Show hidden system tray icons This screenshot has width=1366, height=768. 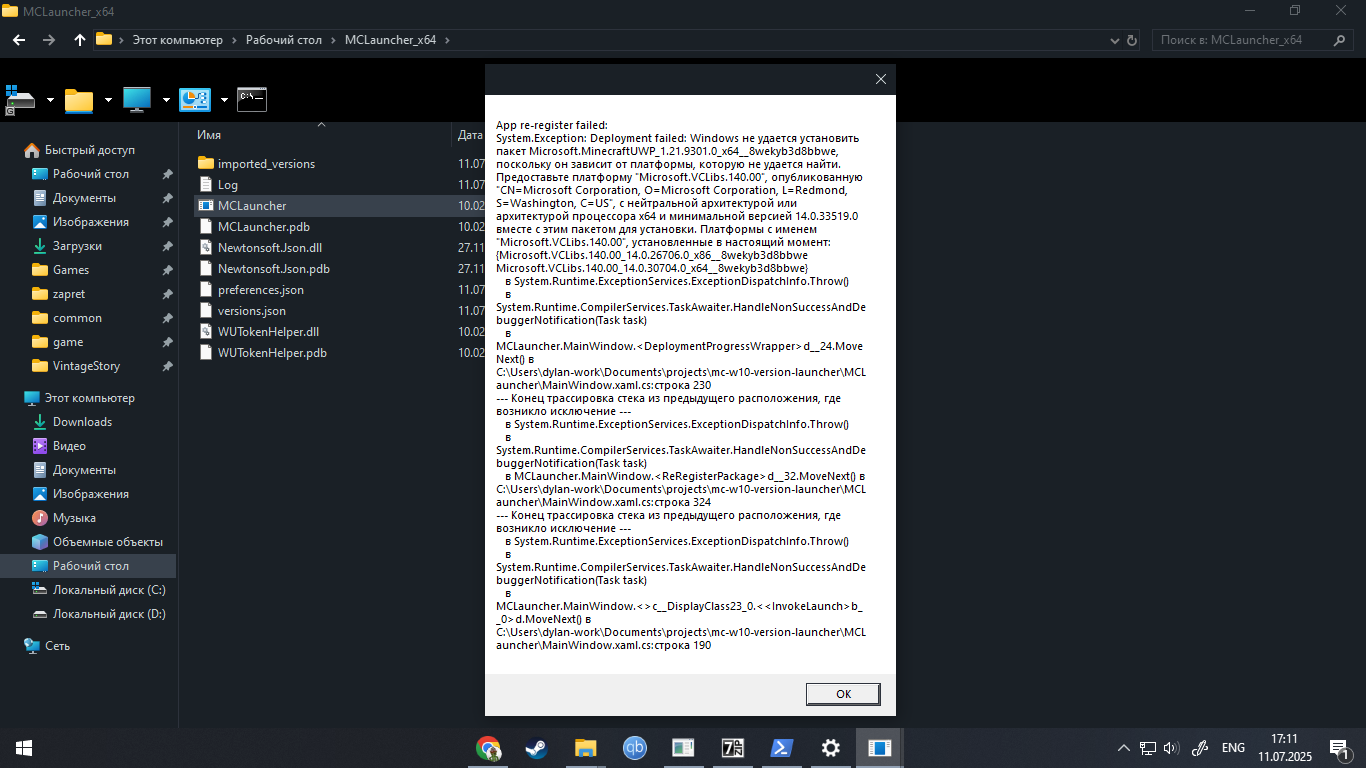[x=1124, y=748]
